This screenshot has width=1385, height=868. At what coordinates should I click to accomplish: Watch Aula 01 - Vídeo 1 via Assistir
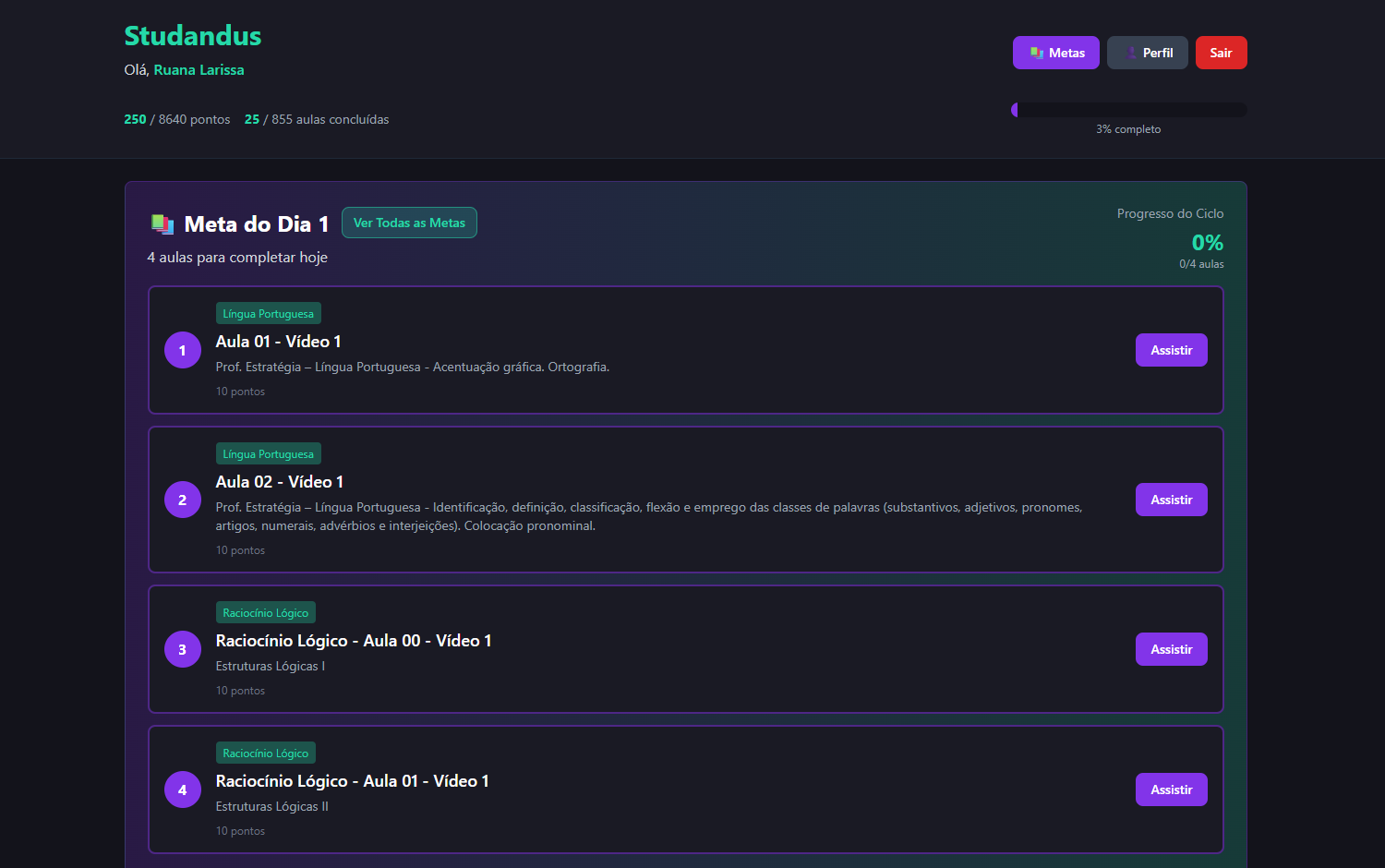tap(1171, 350)
